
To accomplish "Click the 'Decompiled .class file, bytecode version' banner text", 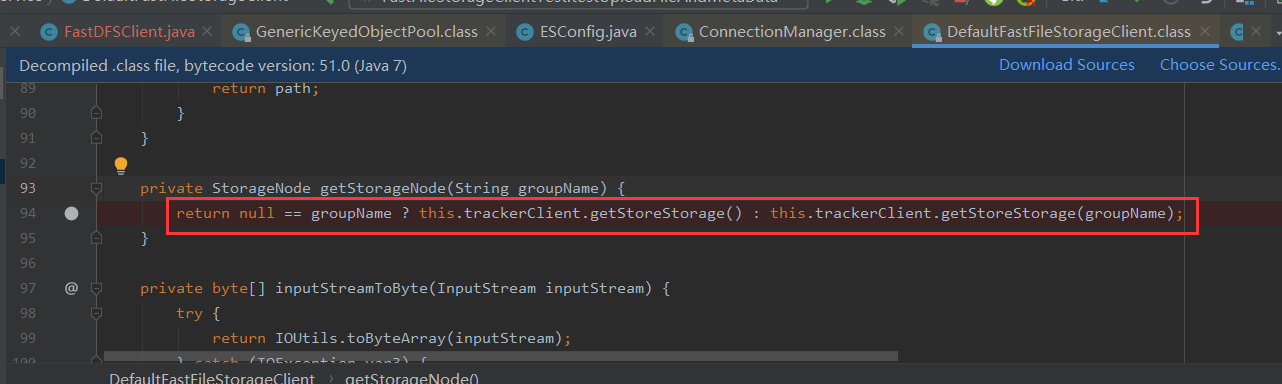I will [x=212, y=65].
